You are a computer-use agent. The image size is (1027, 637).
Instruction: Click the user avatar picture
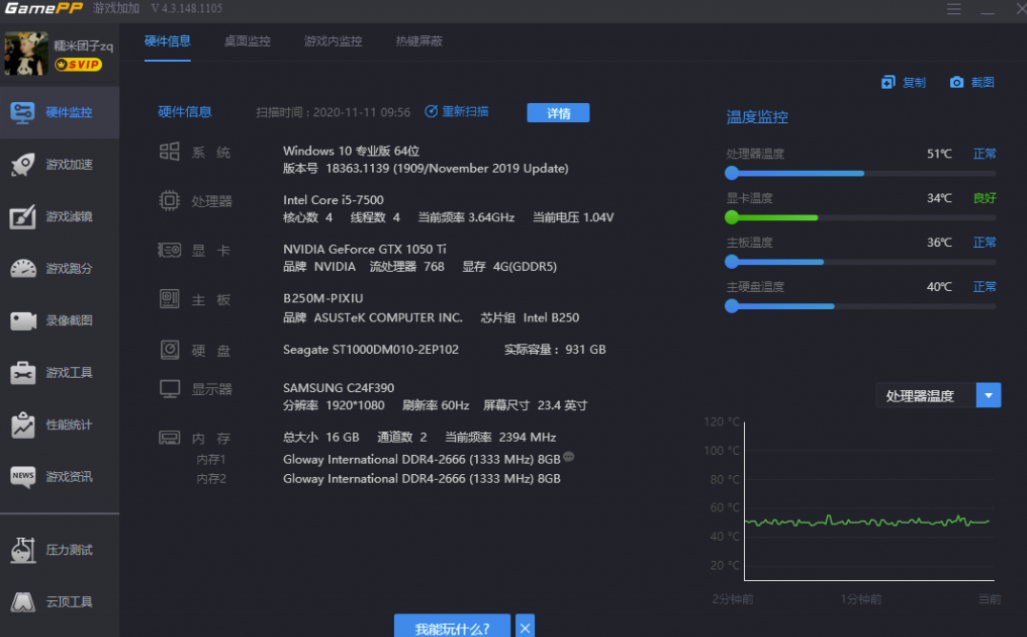tap(26, 53)
